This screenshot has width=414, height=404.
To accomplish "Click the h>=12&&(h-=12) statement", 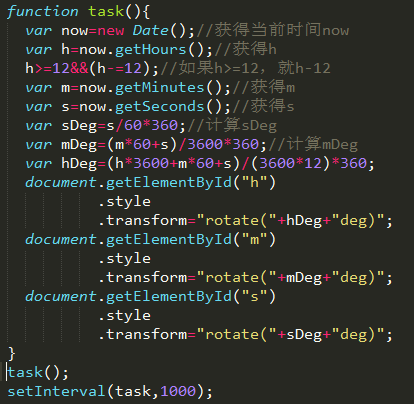I will 92,69.
